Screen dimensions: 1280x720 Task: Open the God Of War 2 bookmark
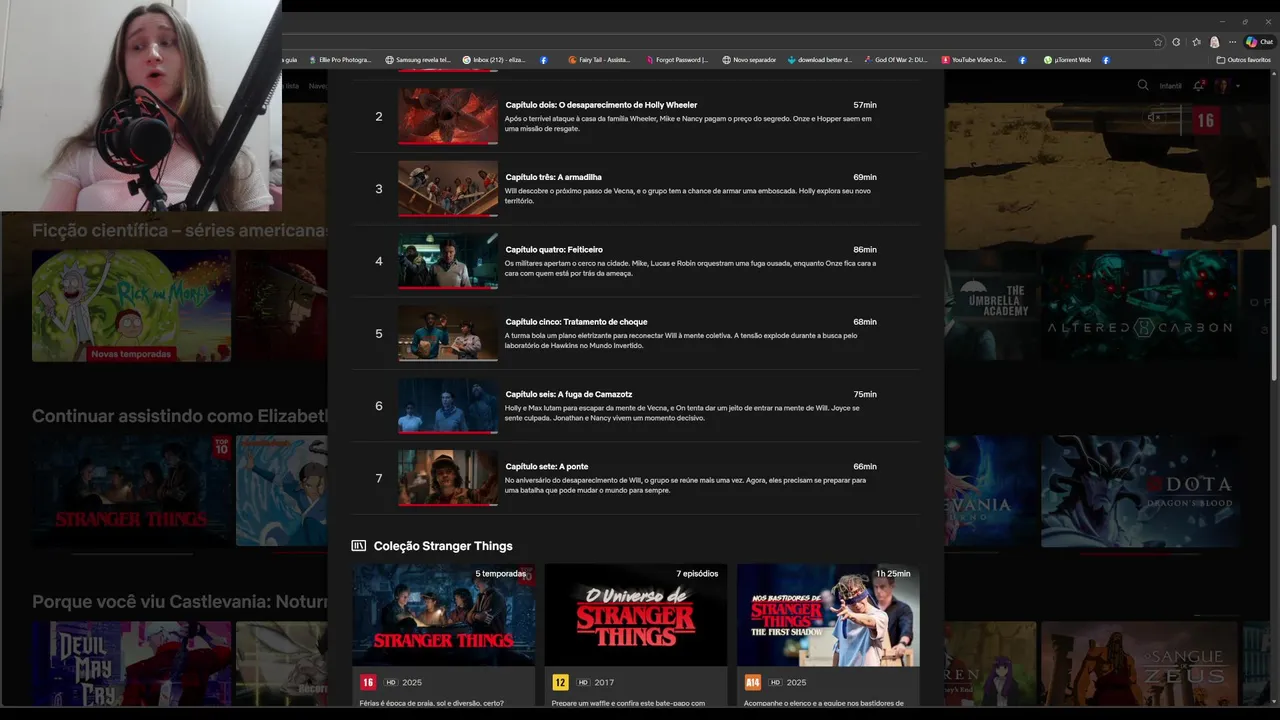coord(896,60)
